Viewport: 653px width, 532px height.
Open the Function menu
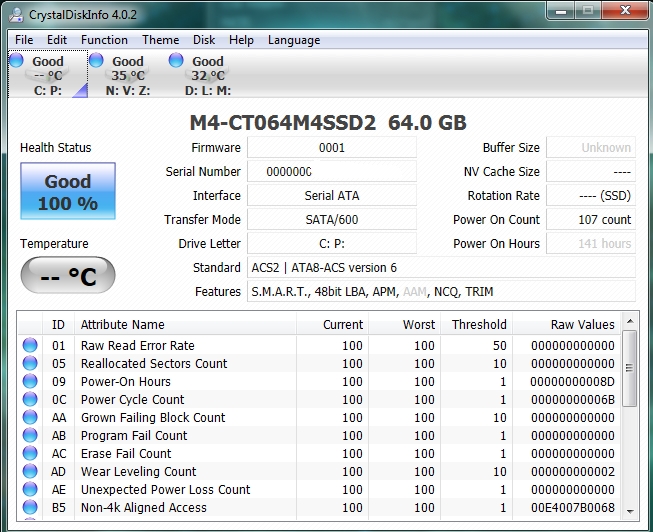104,40
